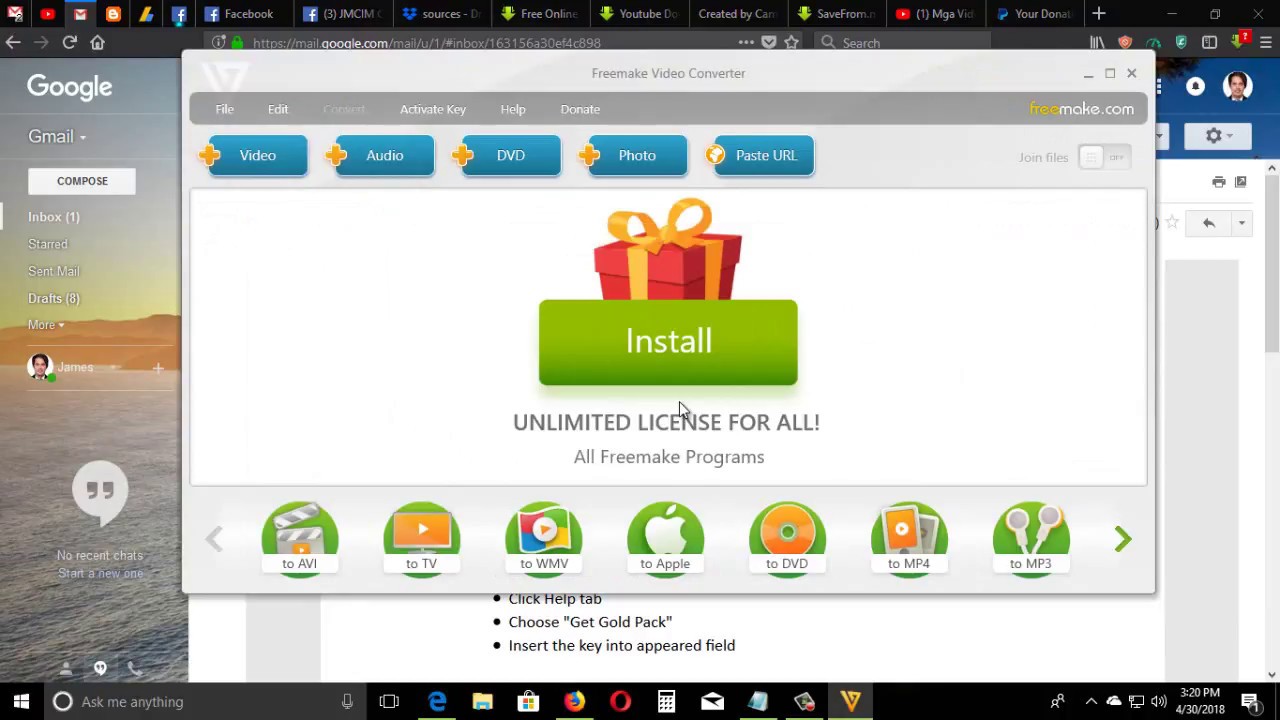The width and height of the screenshot is (1280, 720).
Task: Open the Donate menu item
Action: coord(580,109)
